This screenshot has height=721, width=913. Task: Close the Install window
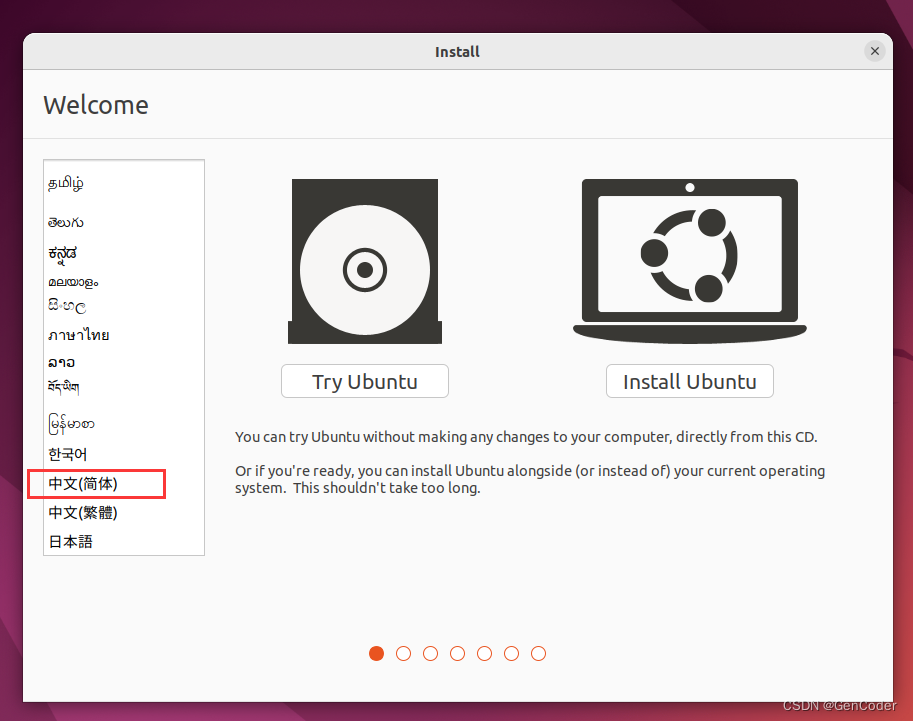pyautogui.click(x=875, y=51)
